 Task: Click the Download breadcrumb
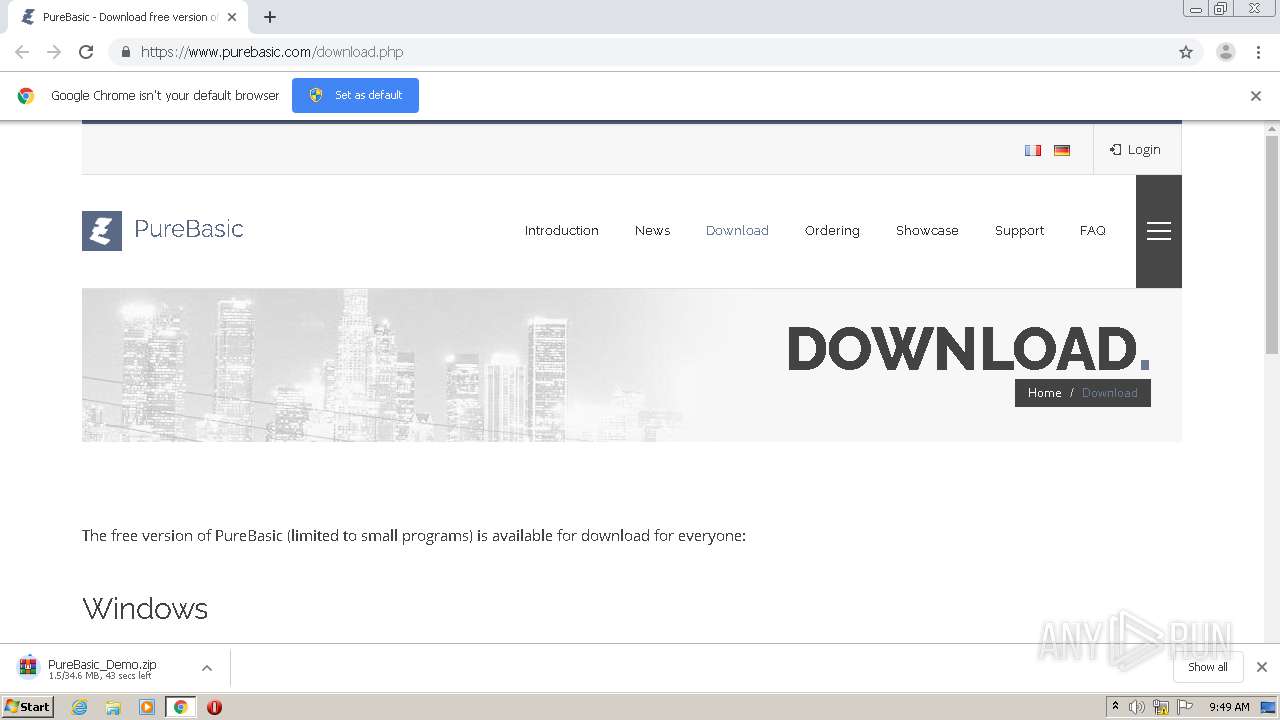1109,393
